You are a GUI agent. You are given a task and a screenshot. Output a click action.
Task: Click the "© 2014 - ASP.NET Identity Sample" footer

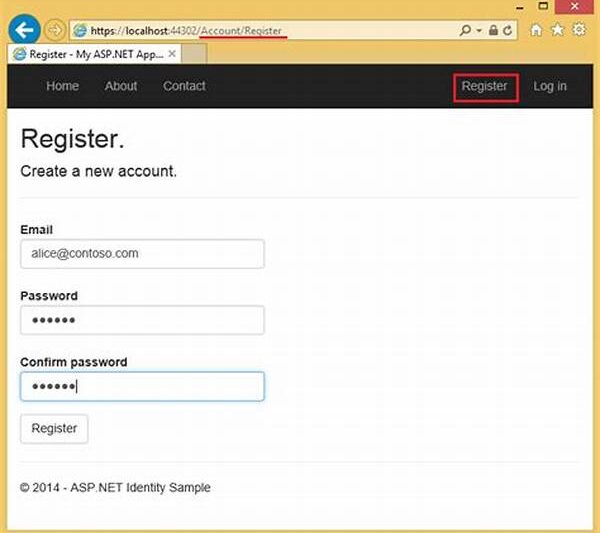pyautogui.click(x=115, y=487)
